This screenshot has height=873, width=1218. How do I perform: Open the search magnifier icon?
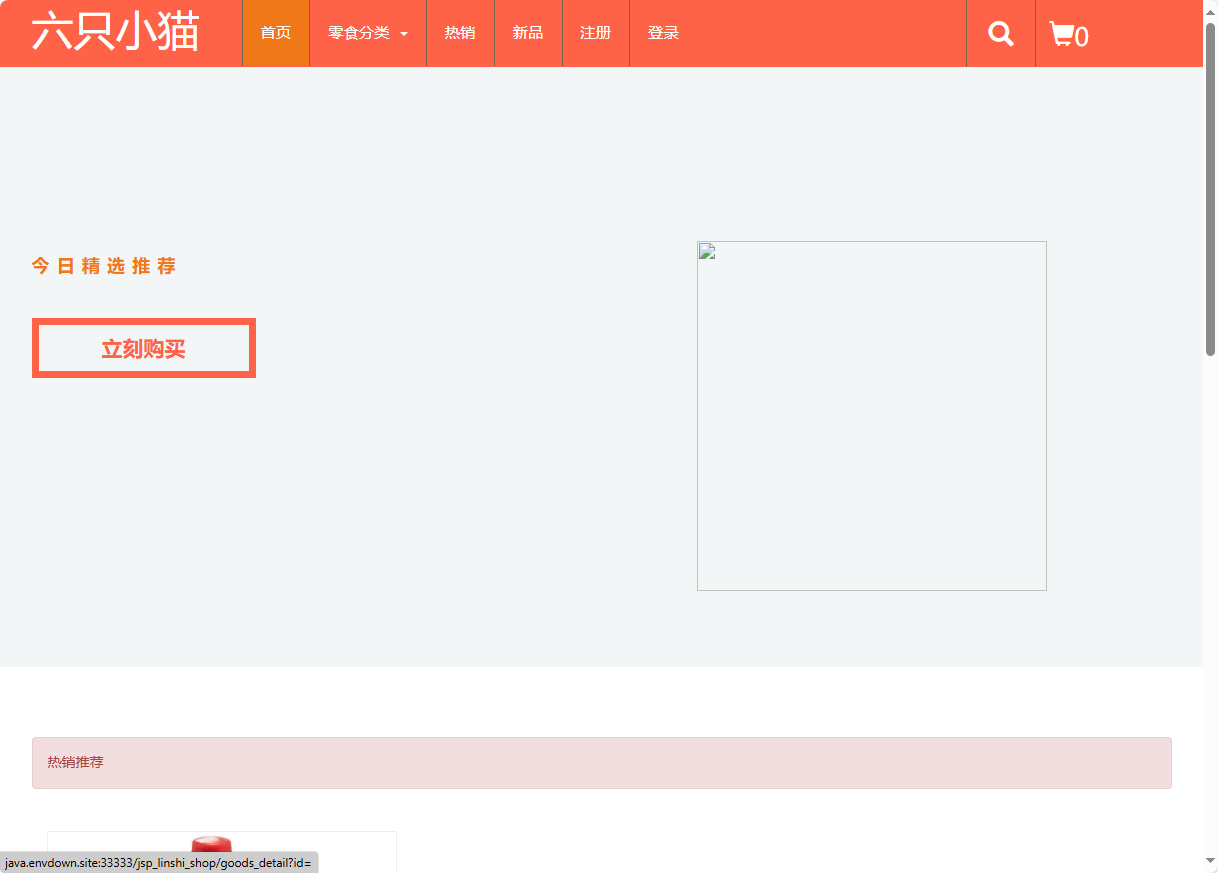click(1001, 34)
